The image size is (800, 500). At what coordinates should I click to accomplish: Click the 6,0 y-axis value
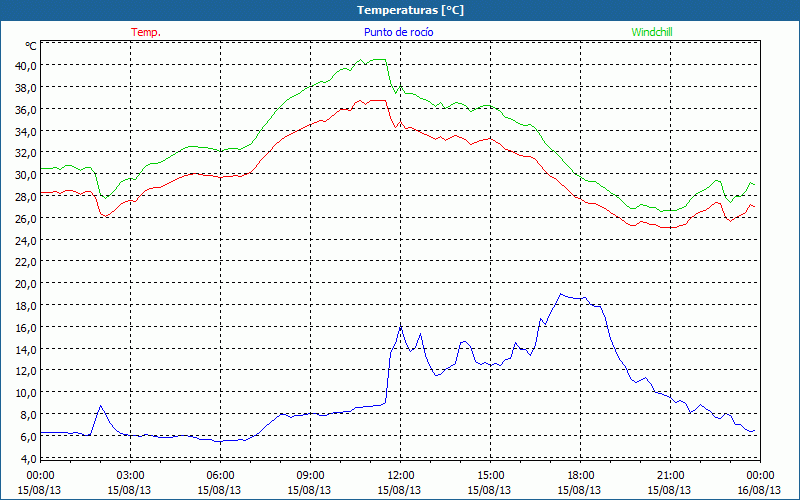click(x=28, y=437)
